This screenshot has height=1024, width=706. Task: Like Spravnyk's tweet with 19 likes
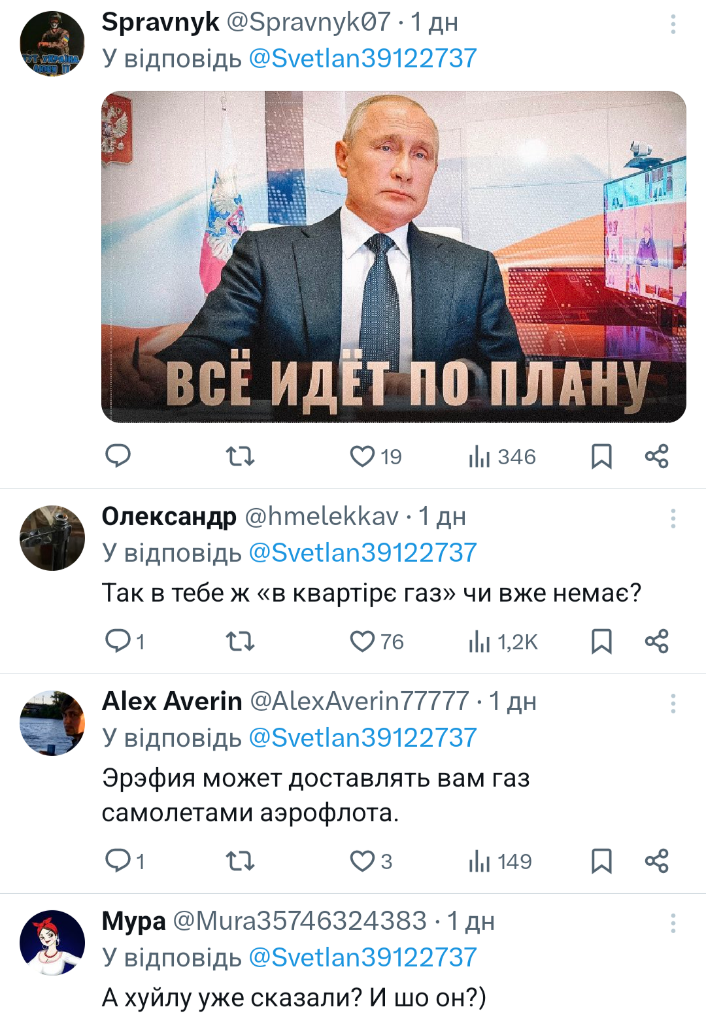pyautogui.click(x=376, y=456)
